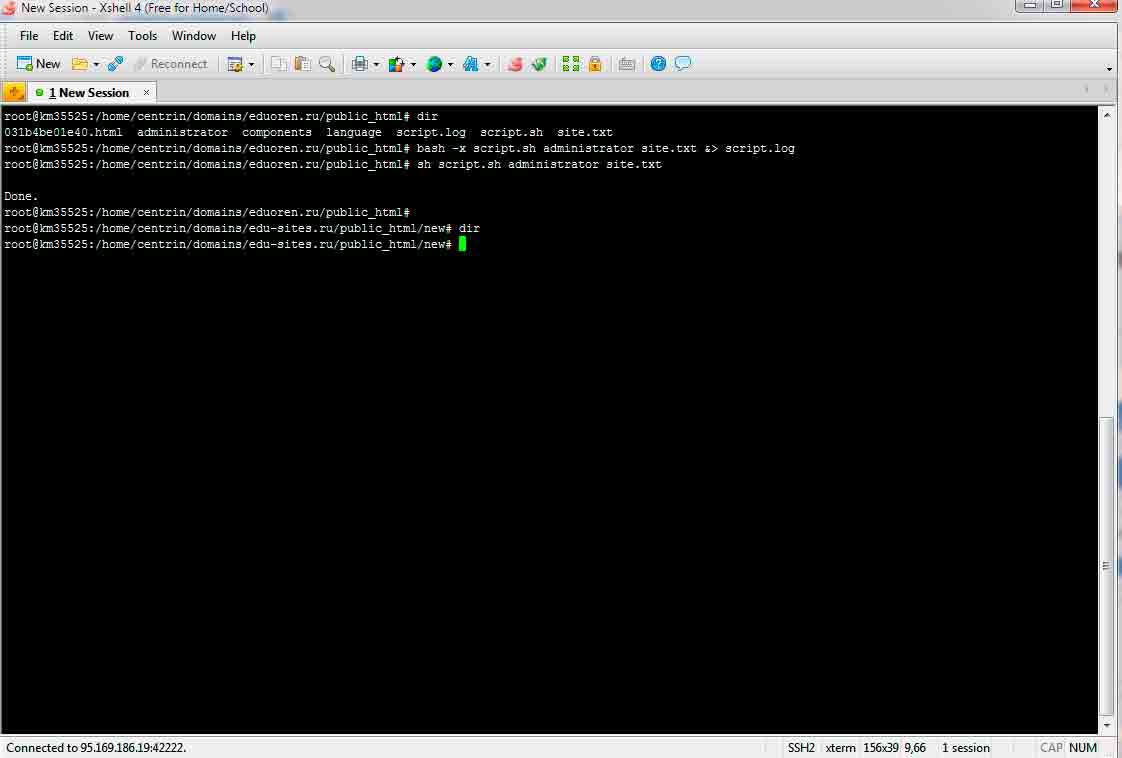The image size is (1122, 758).
Task: Click the CAP indicator in status bar
Action: (x=1050, y=747)
